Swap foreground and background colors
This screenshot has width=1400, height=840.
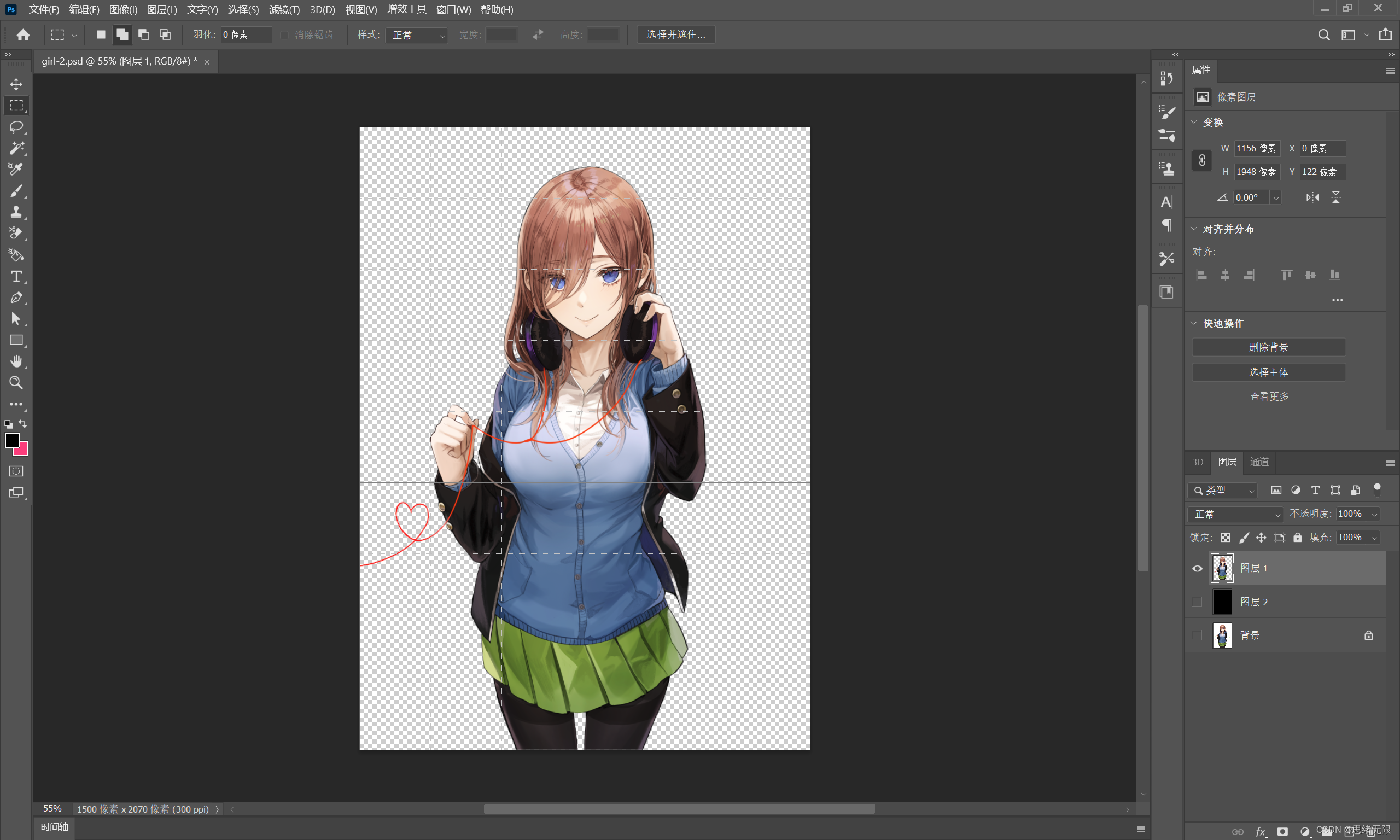[x=22, y=423]
